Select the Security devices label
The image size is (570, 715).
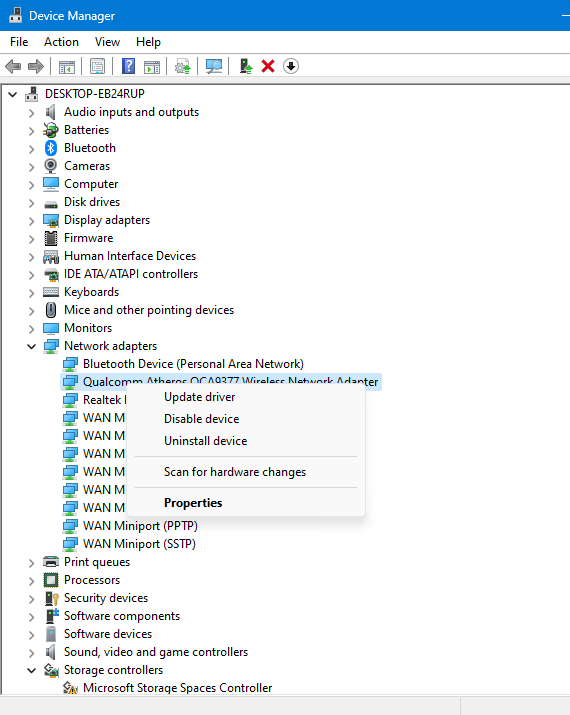click(106, 598)
